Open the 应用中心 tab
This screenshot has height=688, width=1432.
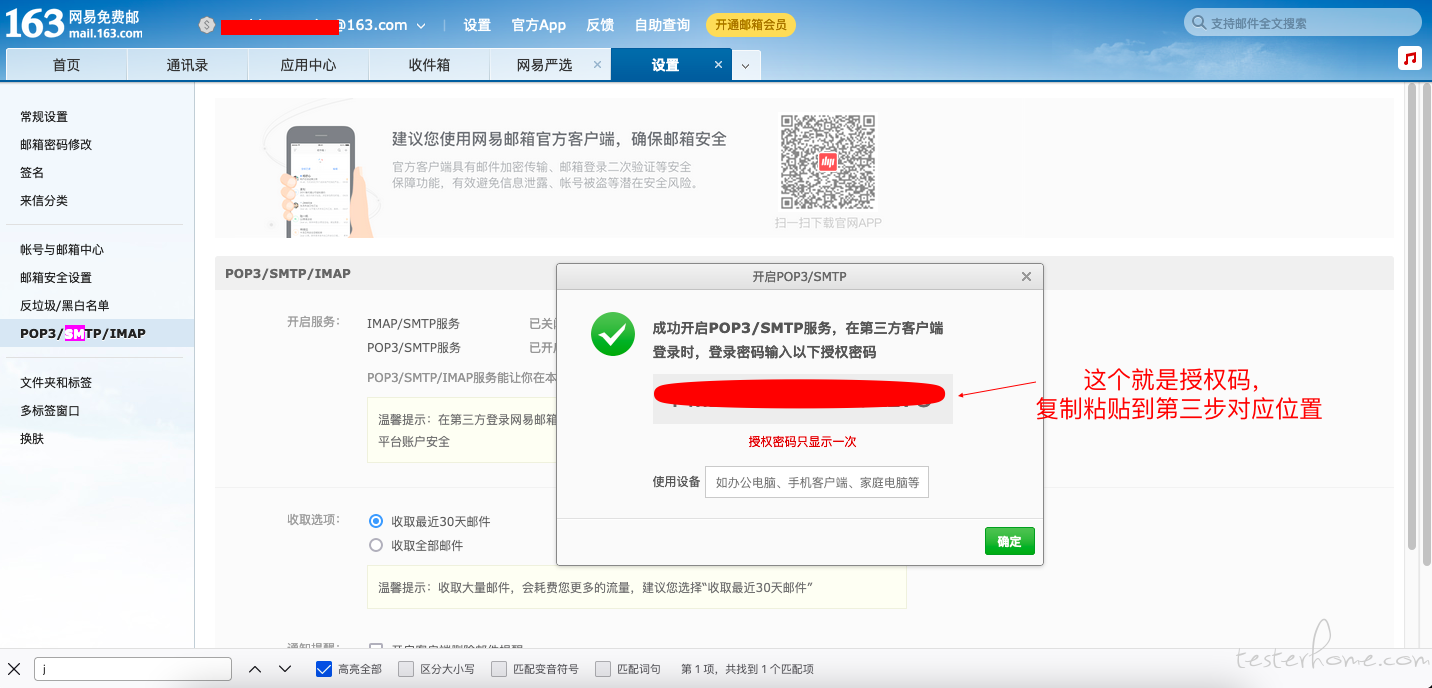point(308,65)
